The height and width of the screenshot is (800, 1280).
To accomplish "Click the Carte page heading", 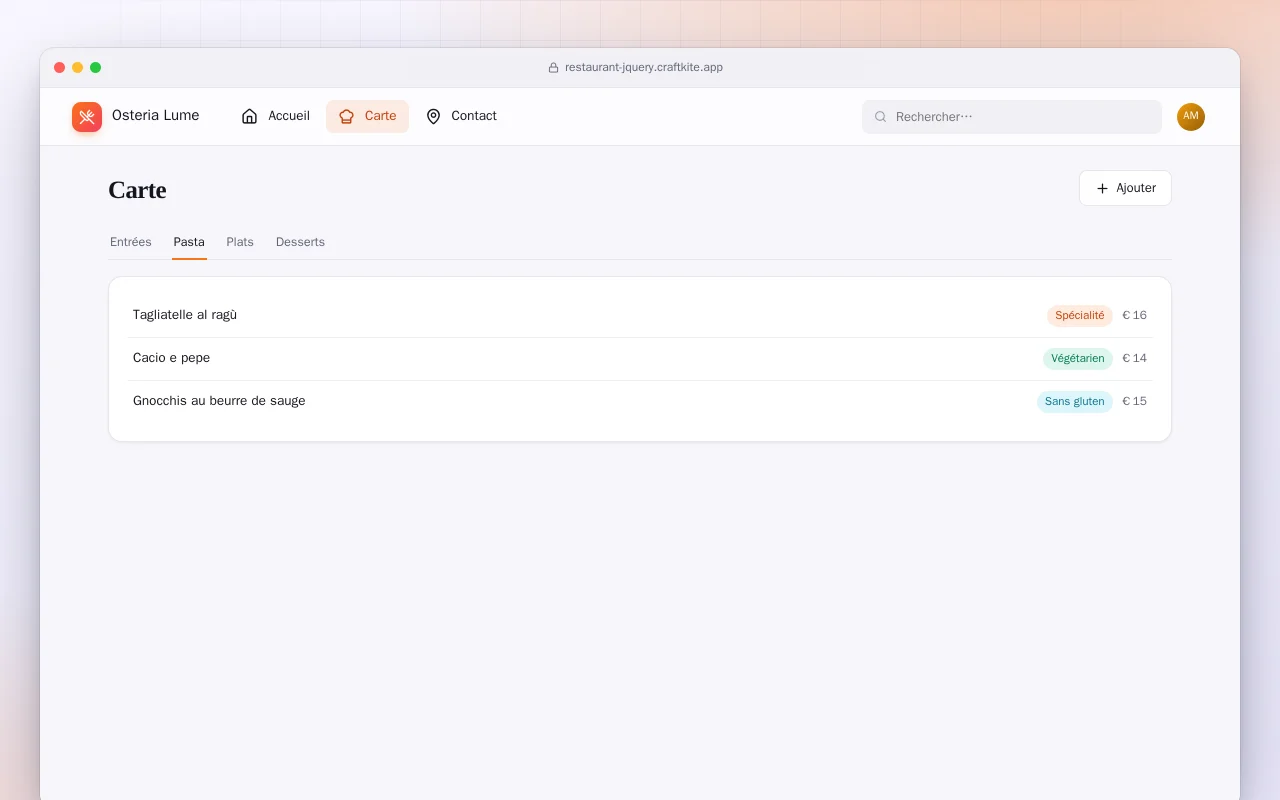I will 137,190.
